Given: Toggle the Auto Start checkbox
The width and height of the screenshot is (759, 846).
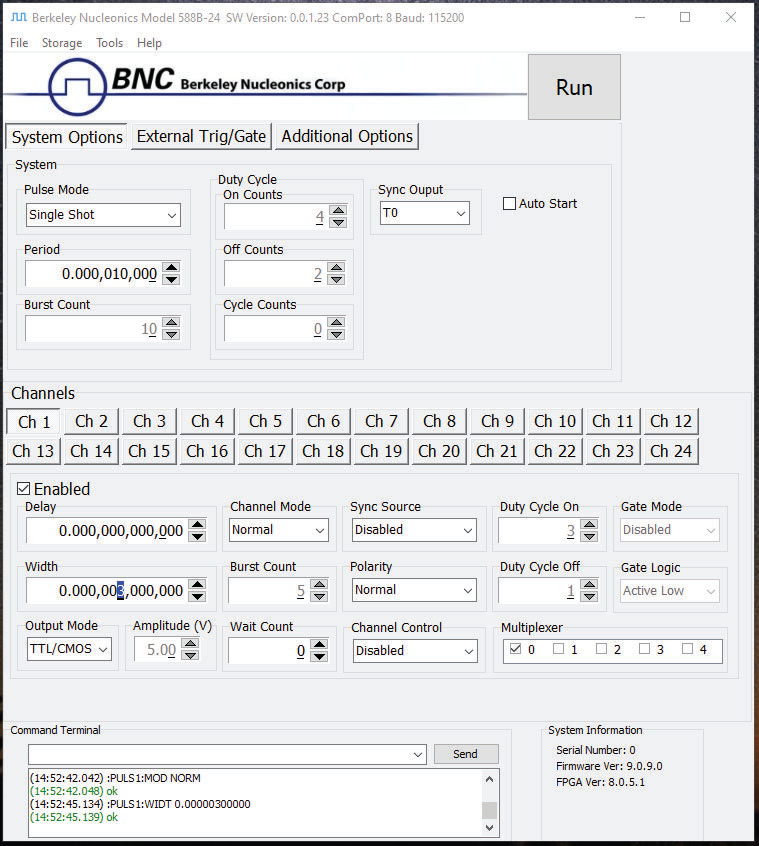Looking at the screenshot, I should (x=509, y=203).
